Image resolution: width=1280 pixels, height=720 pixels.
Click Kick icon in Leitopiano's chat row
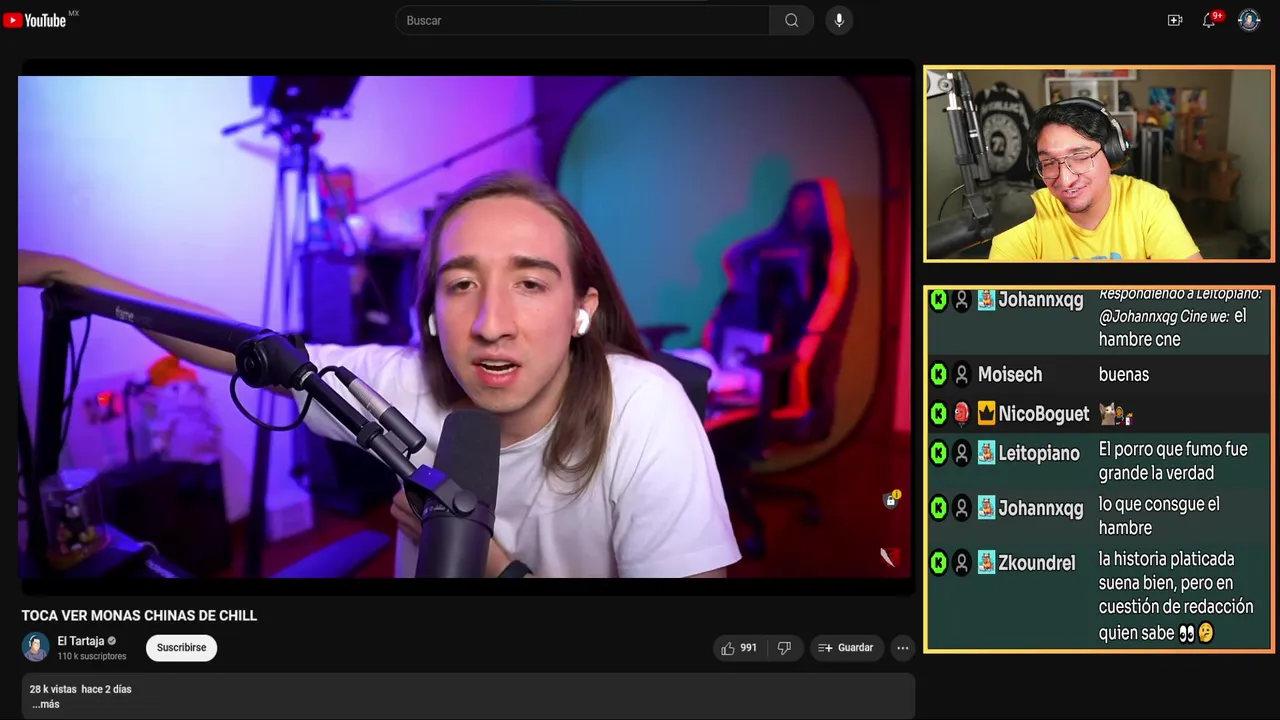938,453
